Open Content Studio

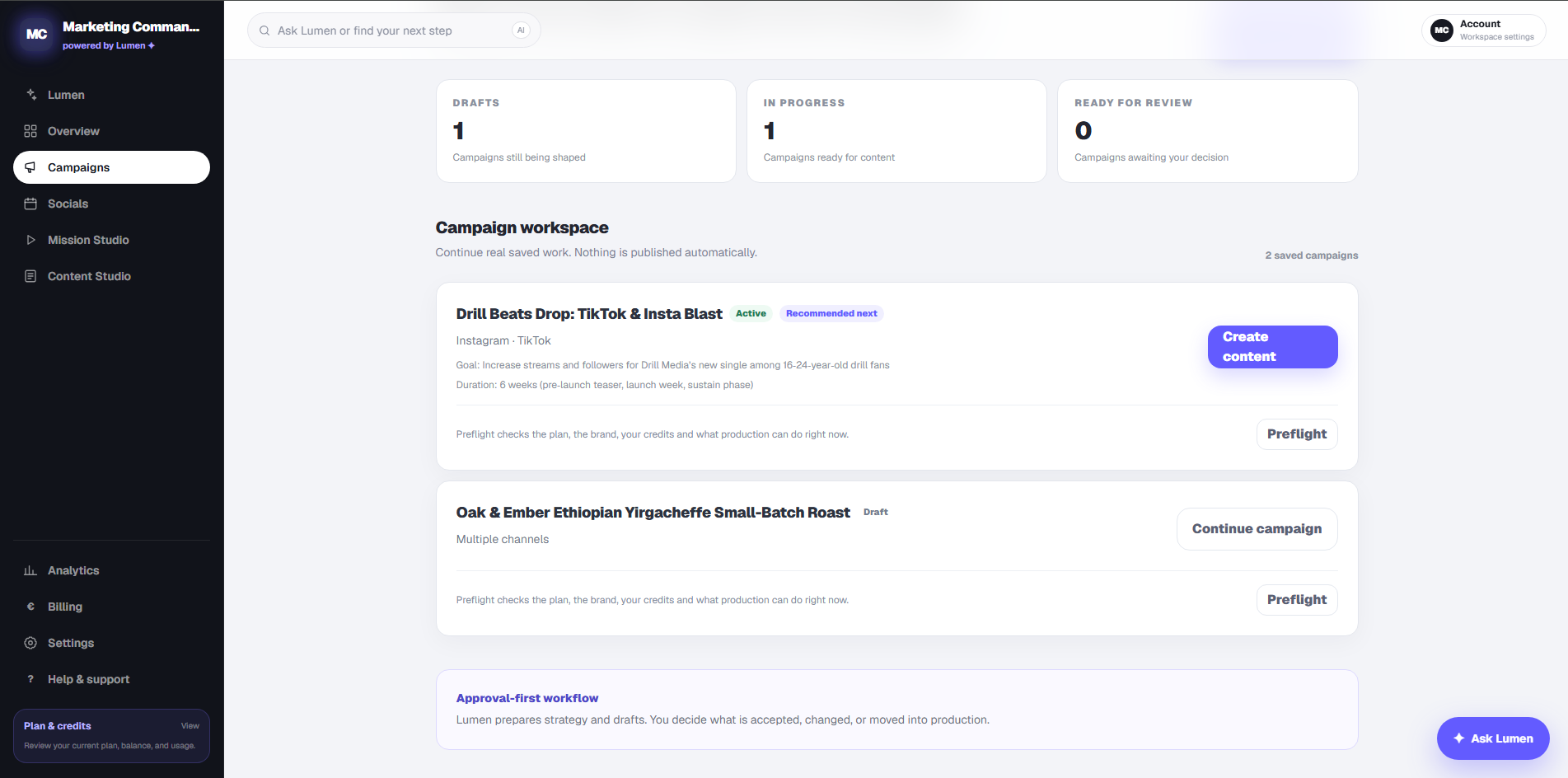point(111,276)
